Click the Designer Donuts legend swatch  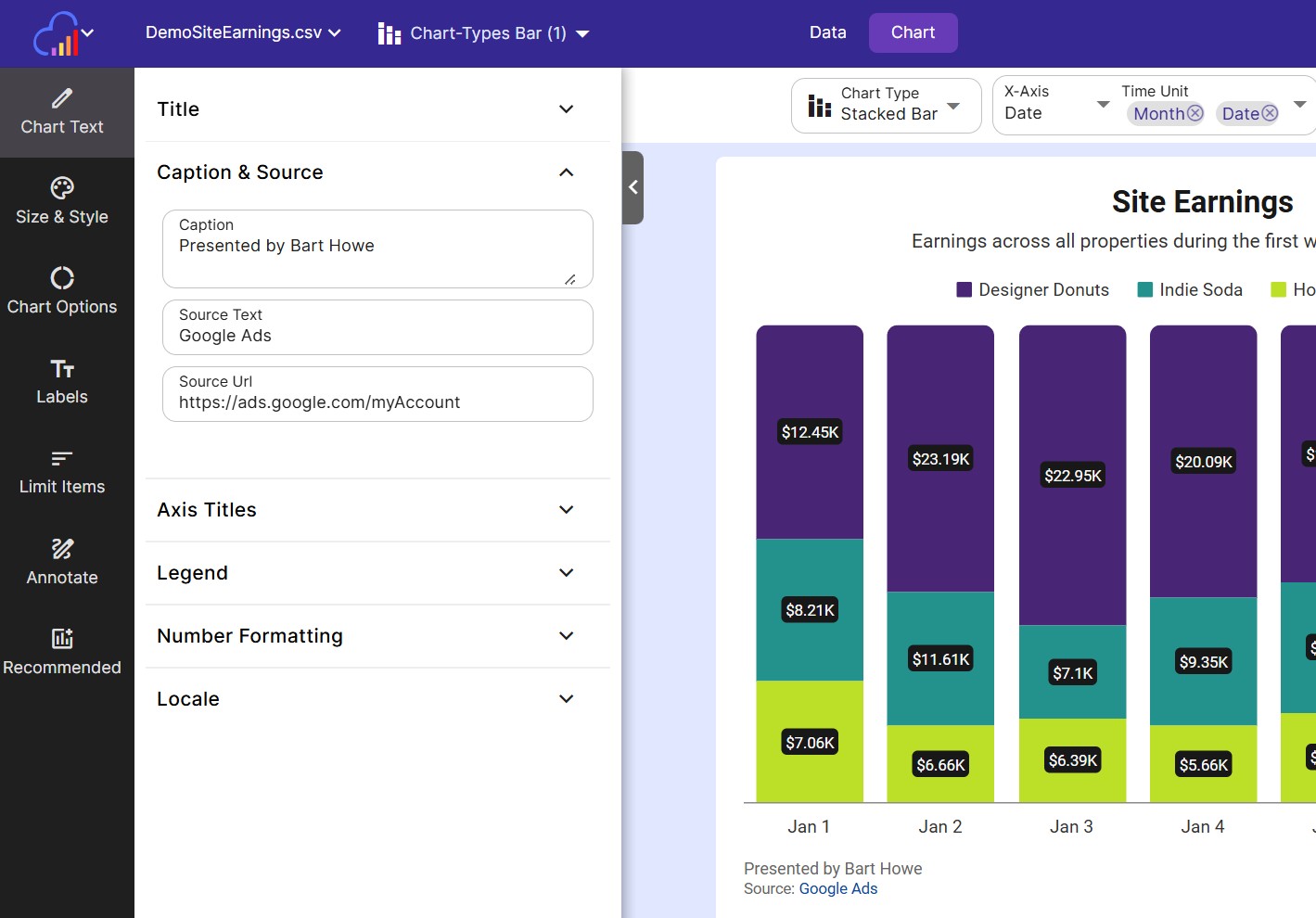click(x=964, y=289)
